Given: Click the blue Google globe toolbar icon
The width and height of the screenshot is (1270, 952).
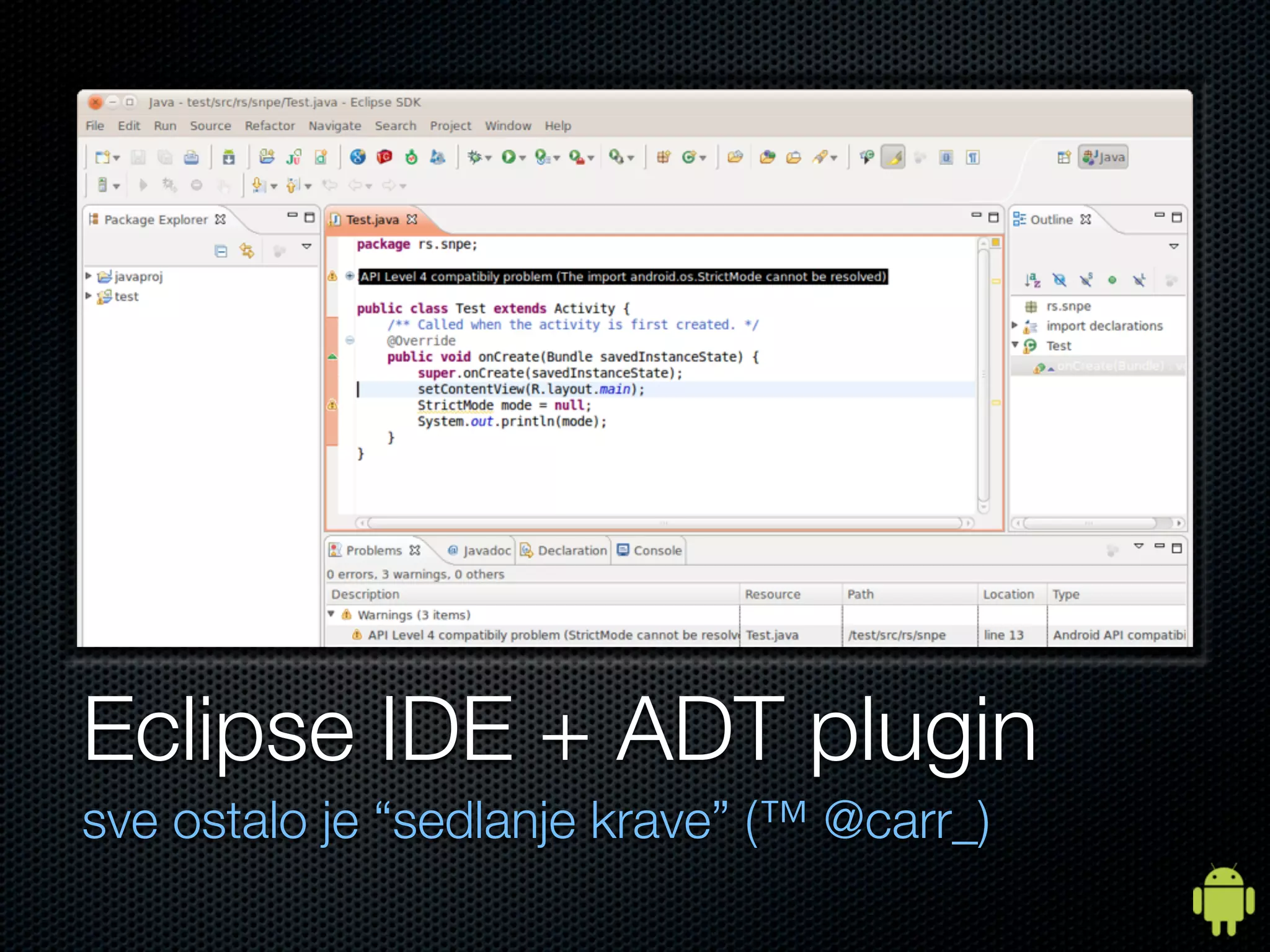Looking at the screenshot, I should [358, 157].
